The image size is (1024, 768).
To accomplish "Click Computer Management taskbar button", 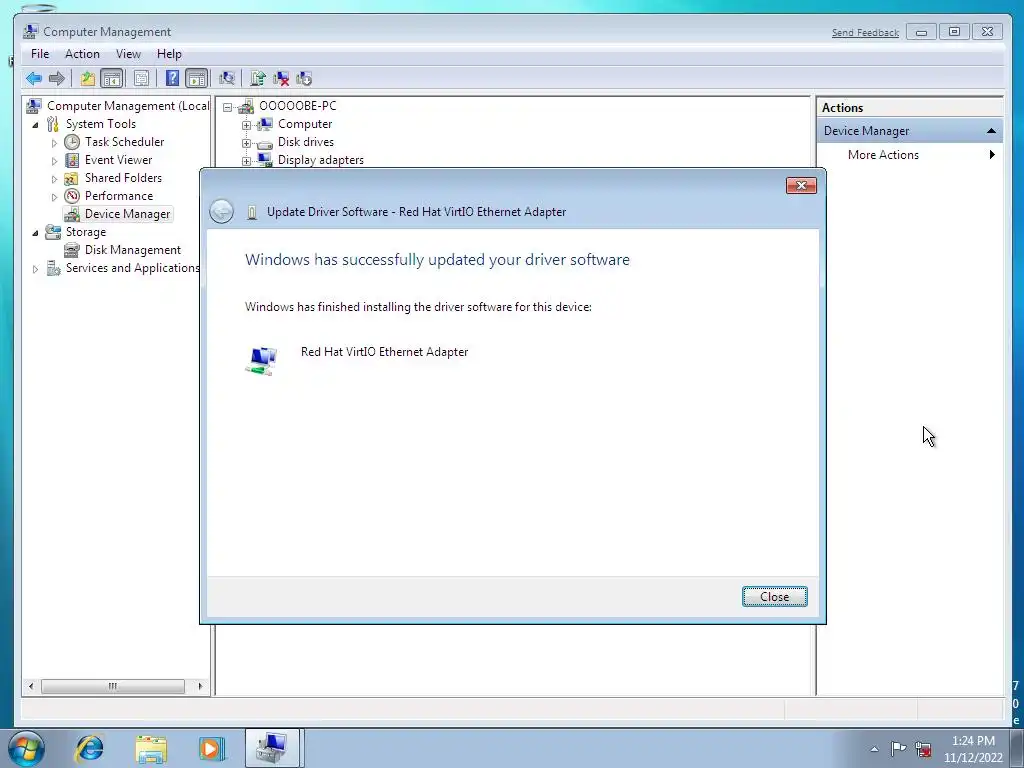I will [x=272, y=748].
